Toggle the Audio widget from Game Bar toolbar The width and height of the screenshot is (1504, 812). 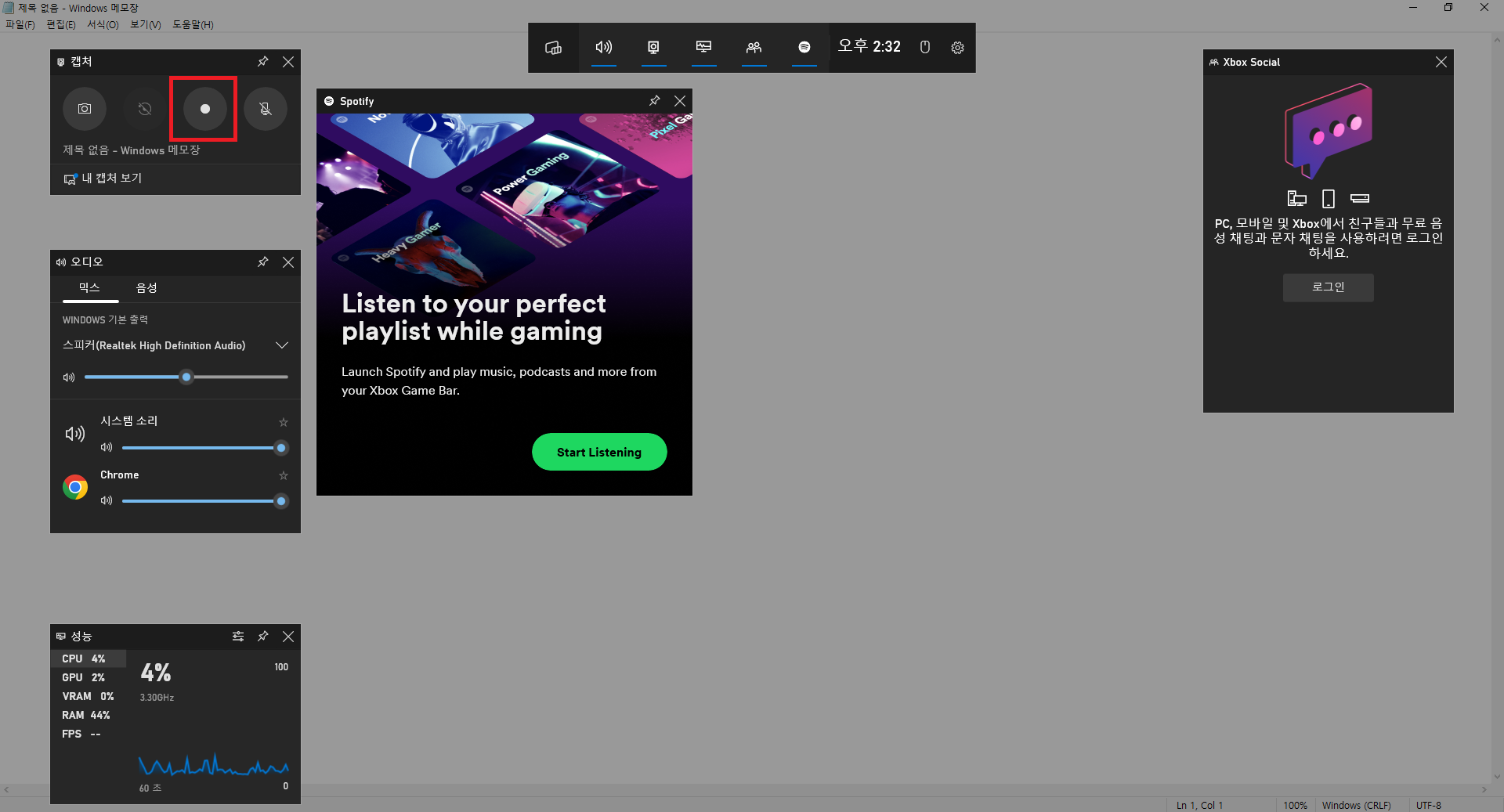coord(603,48)
